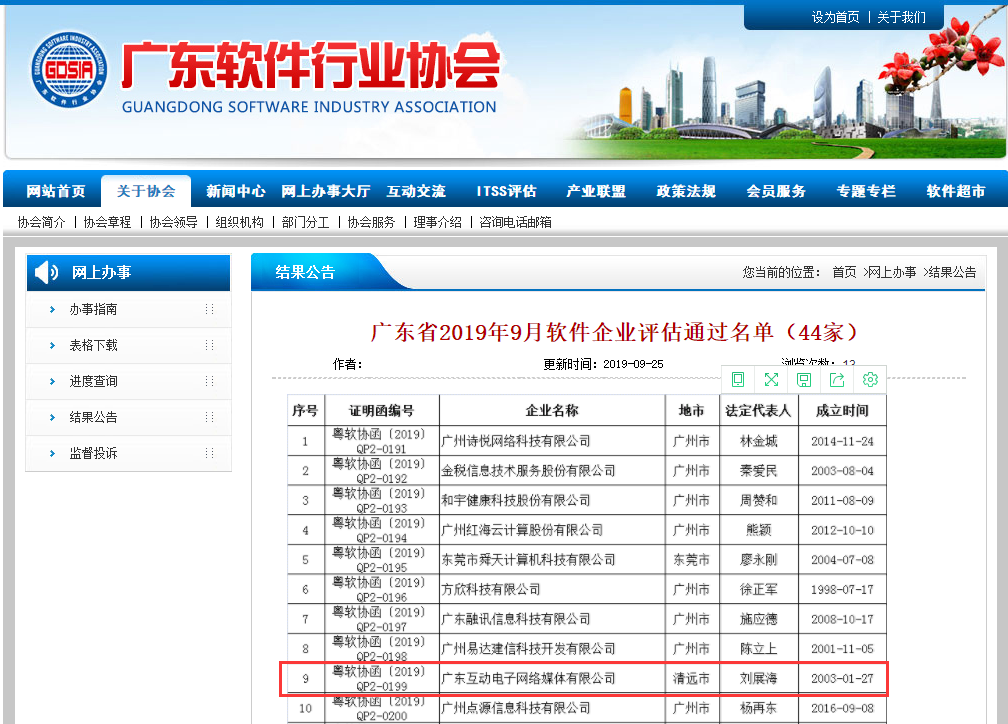Click the 首页 breadcrumb link
1008x724 pixels.
coord(844,272)
